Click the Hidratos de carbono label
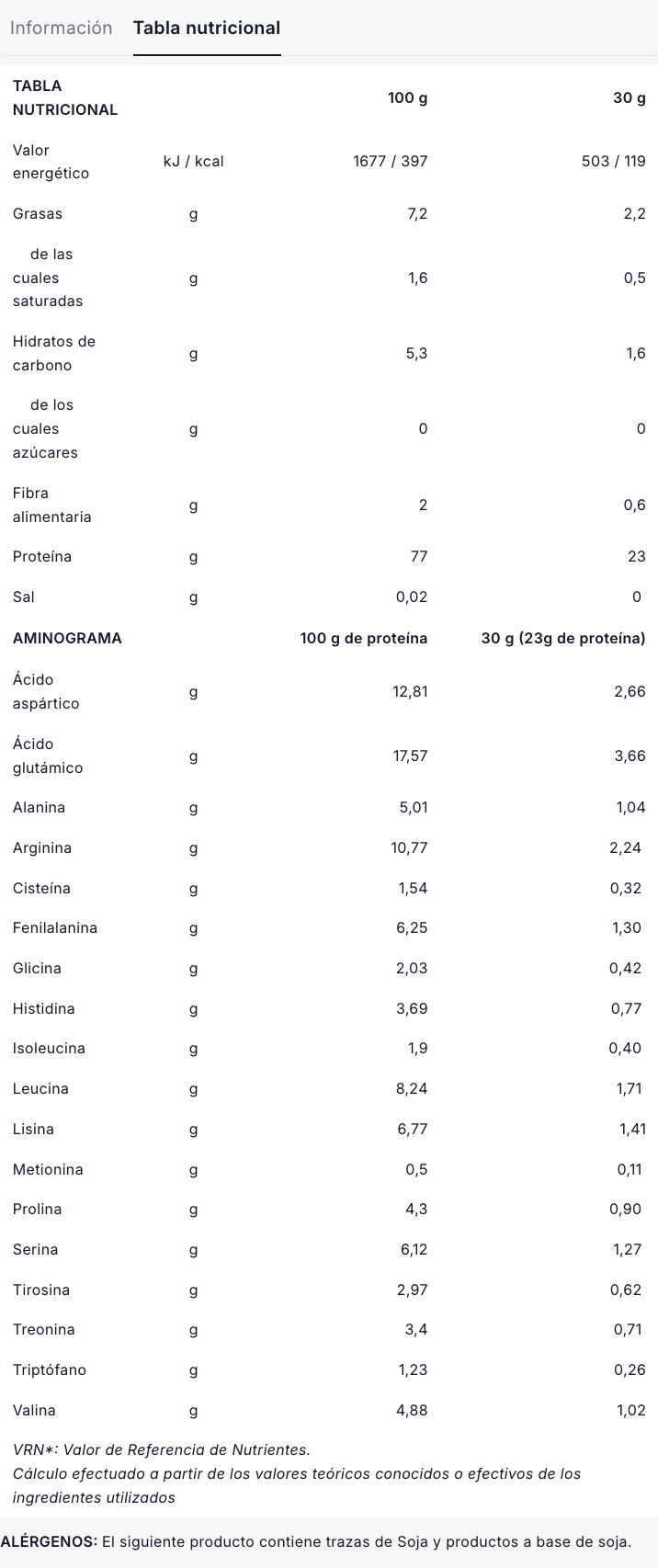This screenshot has width=658, height=1568. tap(53, 353)
